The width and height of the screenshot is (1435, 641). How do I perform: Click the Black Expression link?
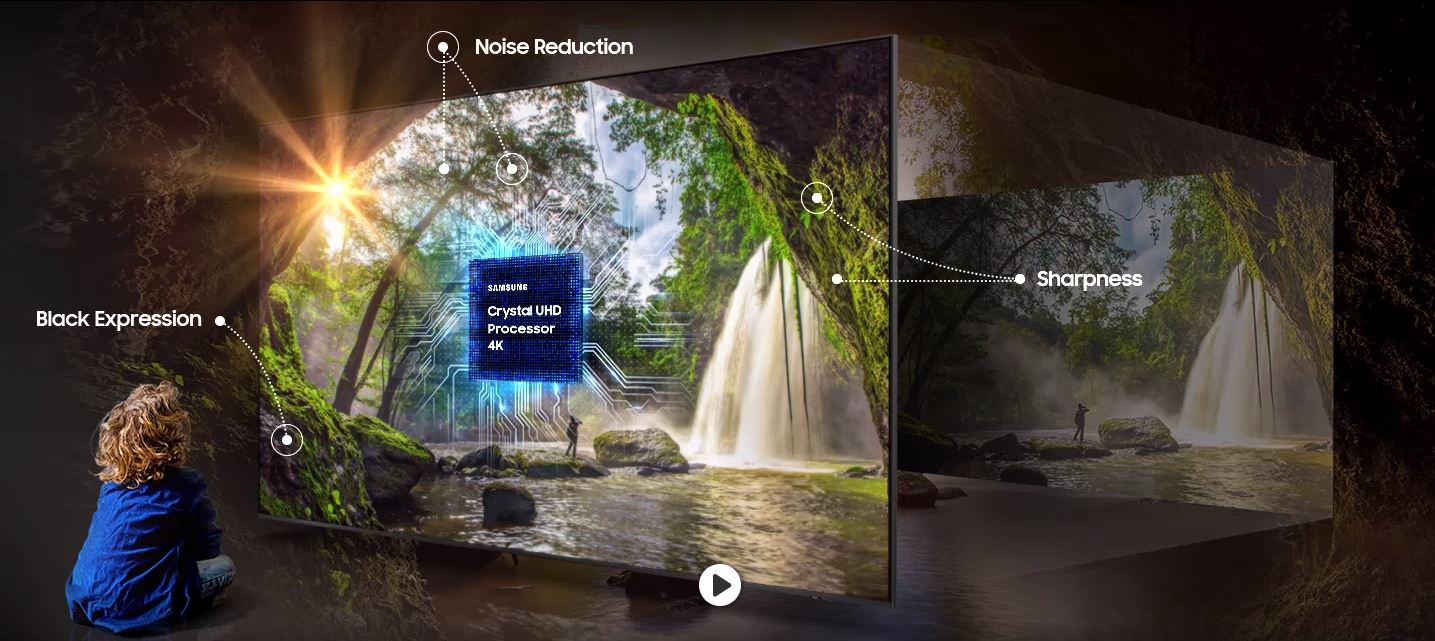[117, 318]
